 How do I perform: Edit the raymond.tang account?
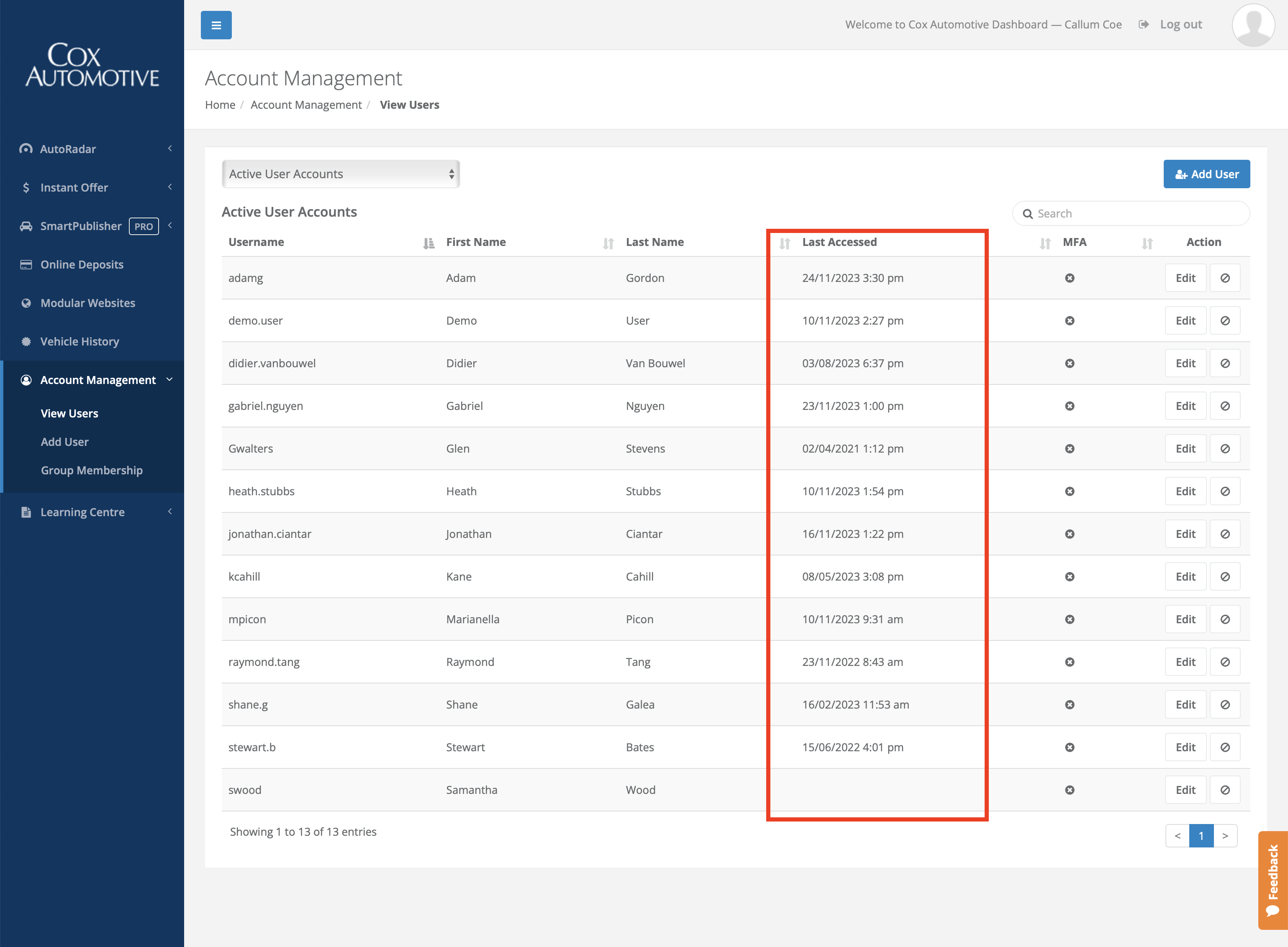click(1185, 662)
